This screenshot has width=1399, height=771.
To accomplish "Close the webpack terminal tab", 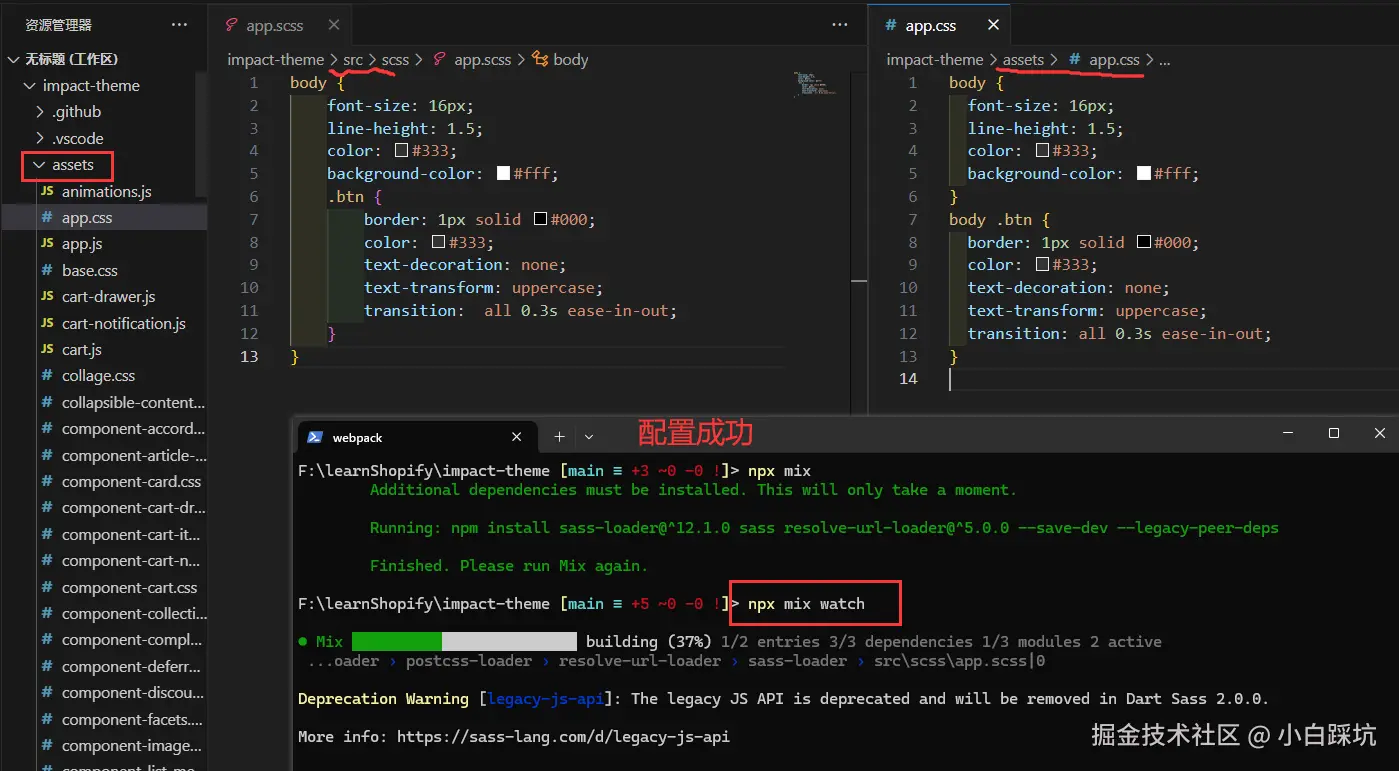I will click(517, 437).
